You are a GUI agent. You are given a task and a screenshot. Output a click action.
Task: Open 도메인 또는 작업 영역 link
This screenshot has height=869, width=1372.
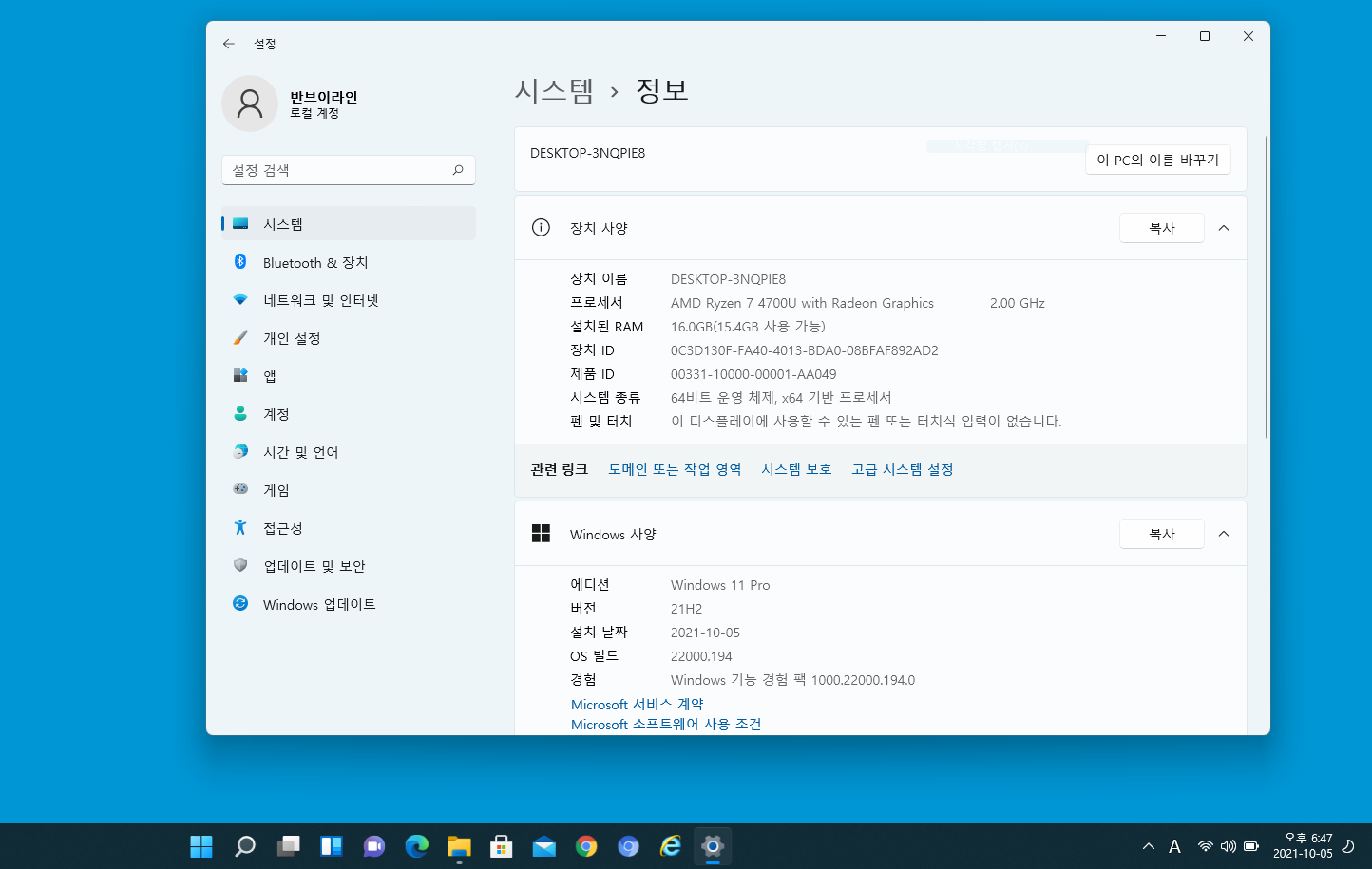pos(675,469)
